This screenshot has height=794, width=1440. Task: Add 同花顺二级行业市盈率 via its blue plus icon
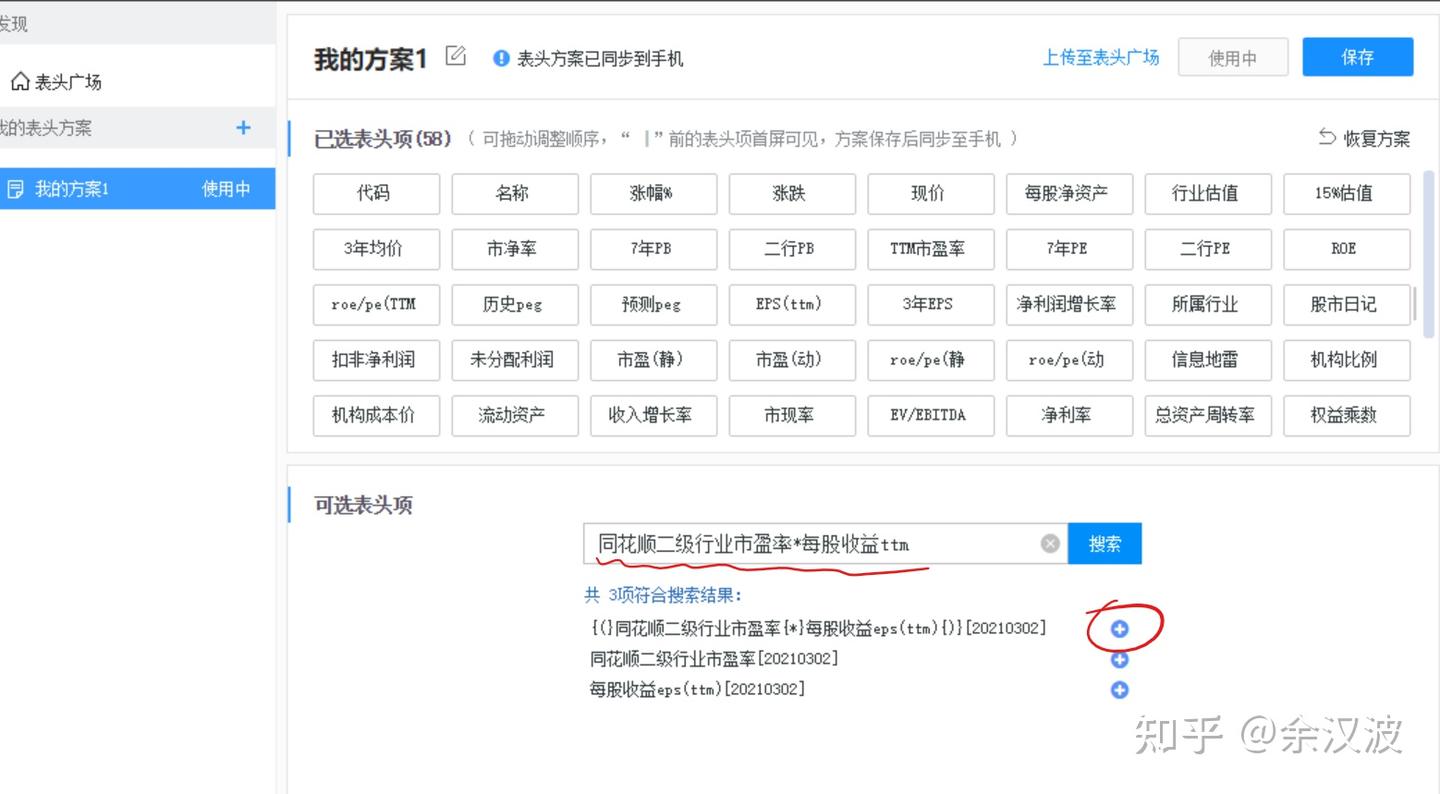1118,660
